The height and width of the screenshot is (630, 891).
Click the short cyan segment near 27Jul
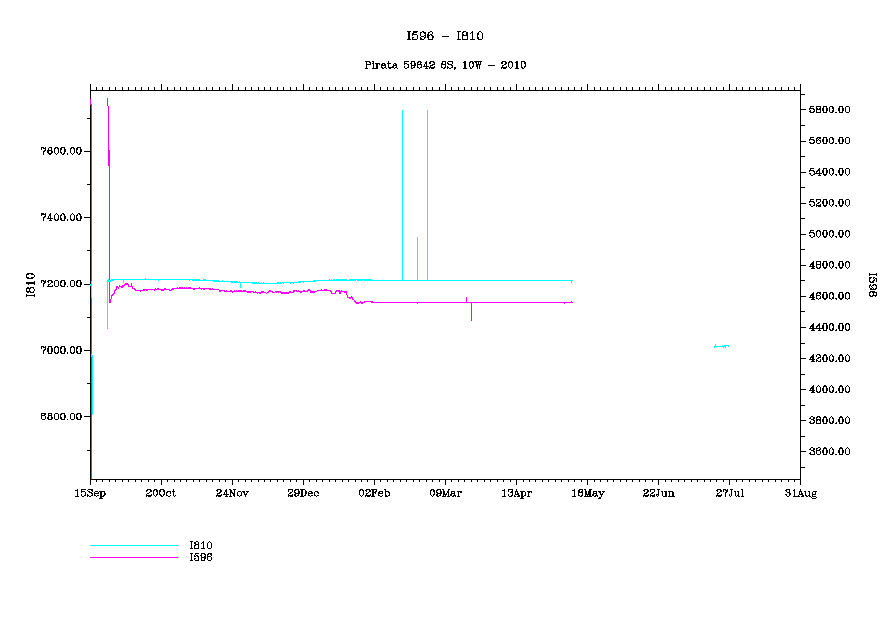tap(721, 346)
